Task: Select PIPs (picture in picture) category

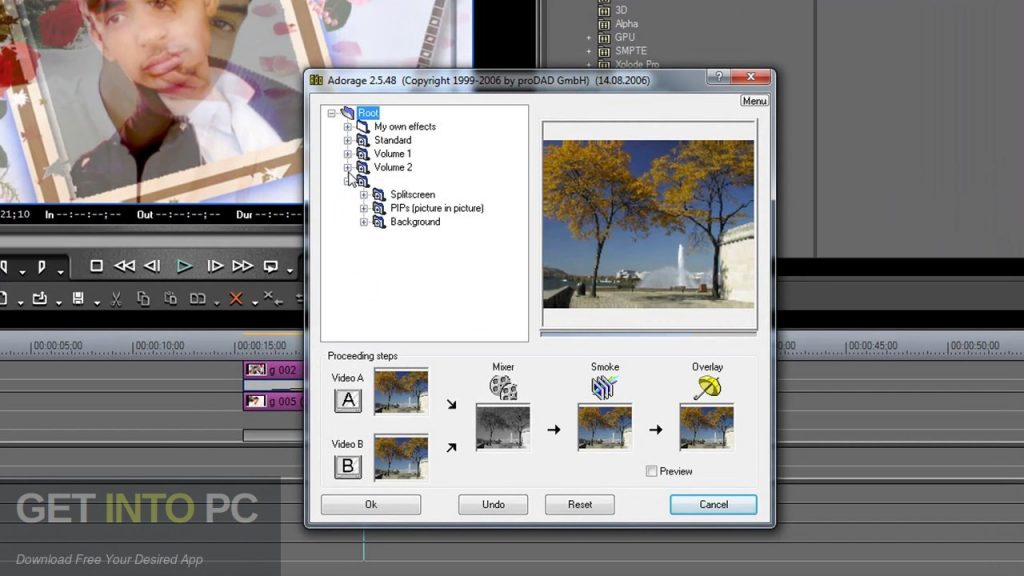Action: coord(437,208)
